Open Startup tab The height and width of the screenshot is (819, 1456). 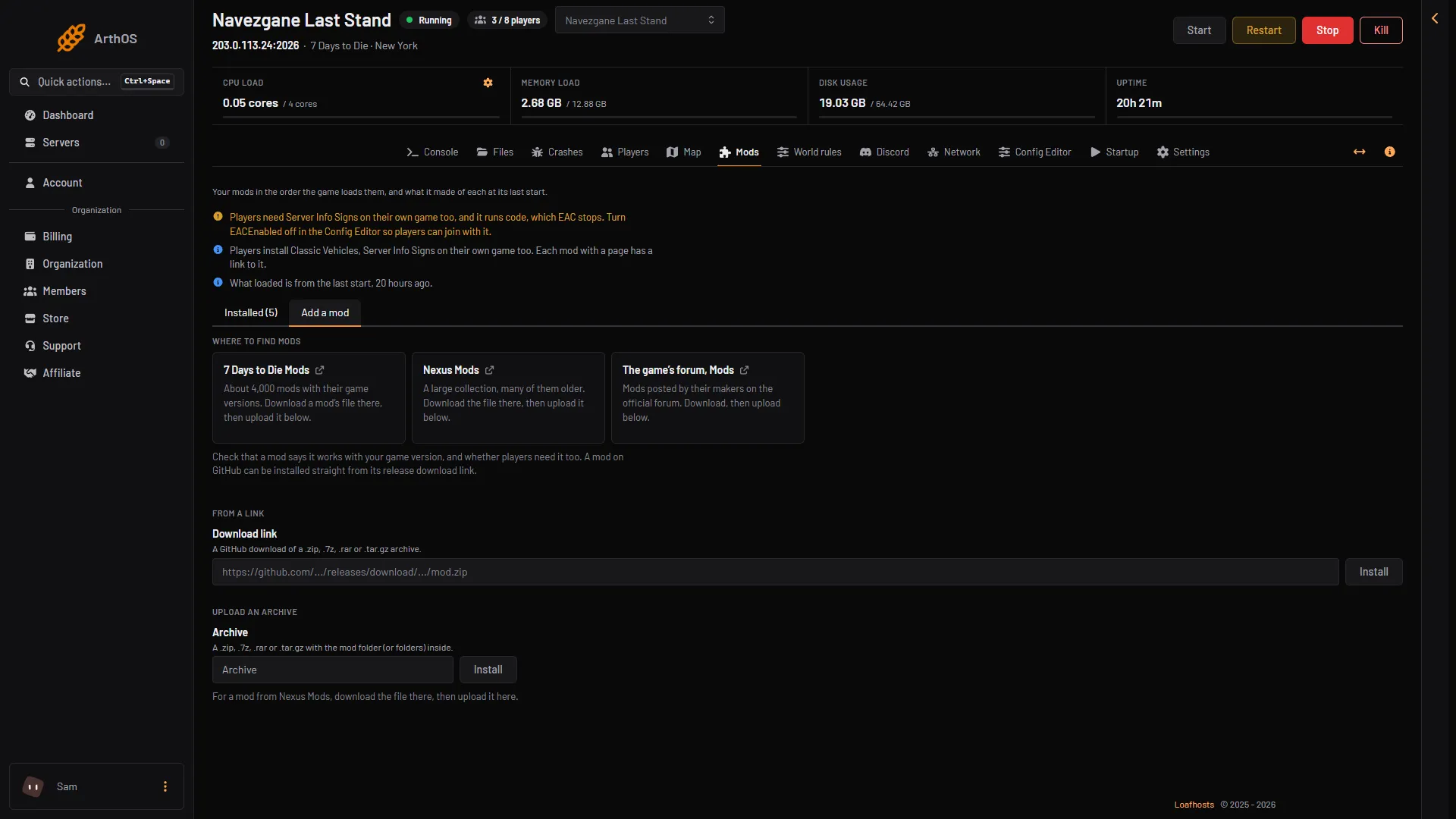(x=1115, y=152)
